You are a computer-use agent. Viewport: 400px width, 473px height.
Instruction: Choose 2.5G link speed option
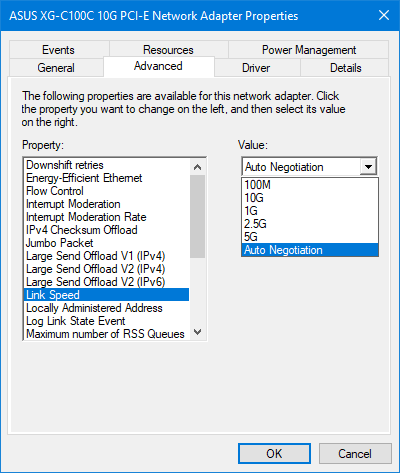[x=310, y=224]
